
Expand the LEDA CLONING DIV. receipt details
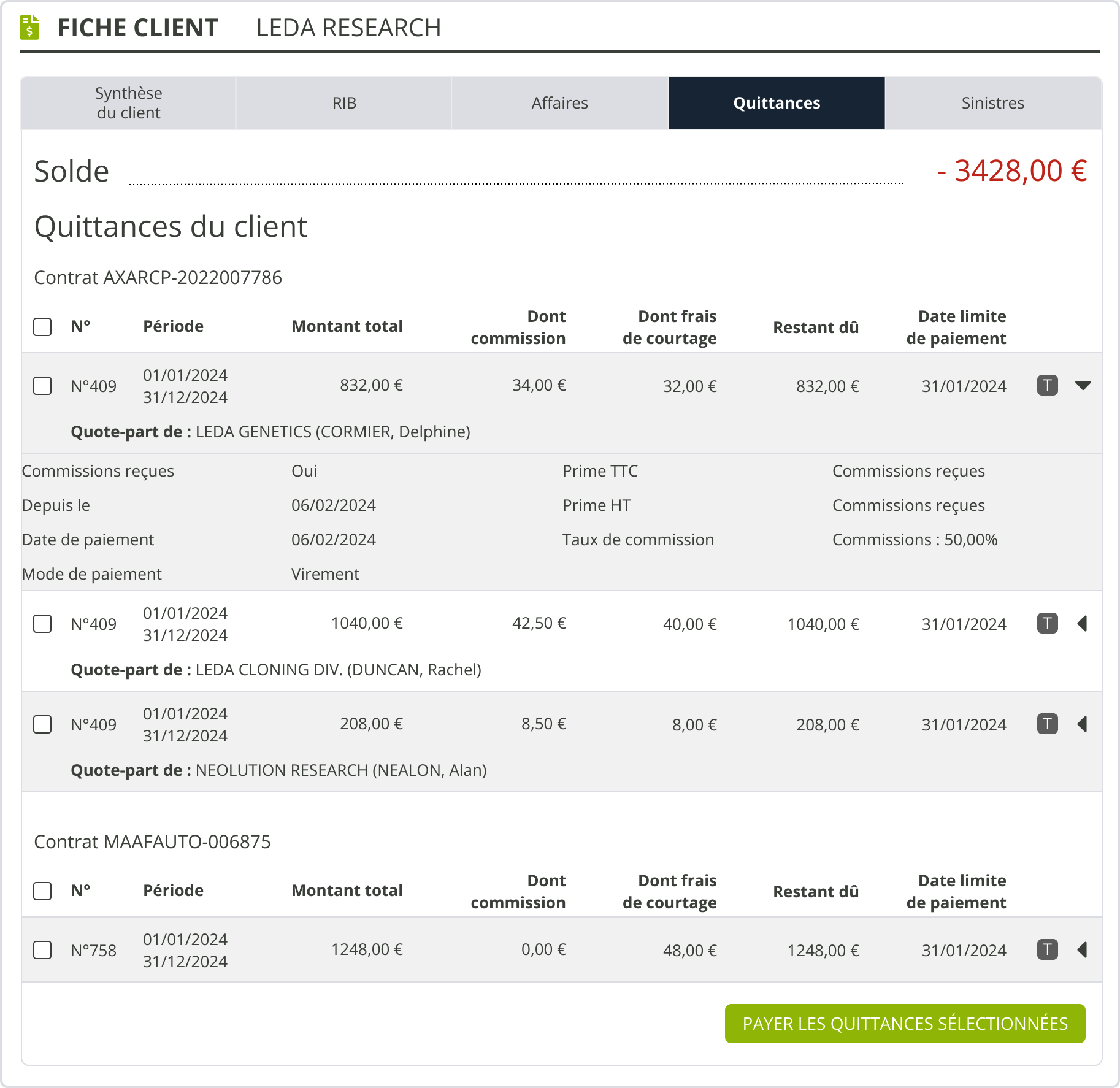coord(1083,623)
